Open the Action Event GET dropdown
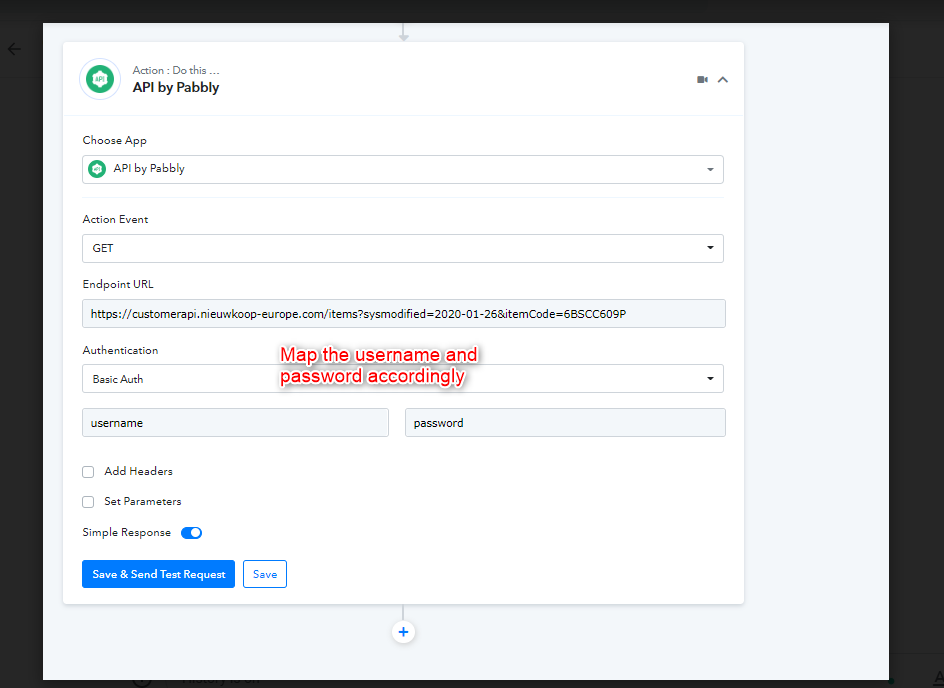Viewport: 944px width, 688px height. tap(403, 248)
